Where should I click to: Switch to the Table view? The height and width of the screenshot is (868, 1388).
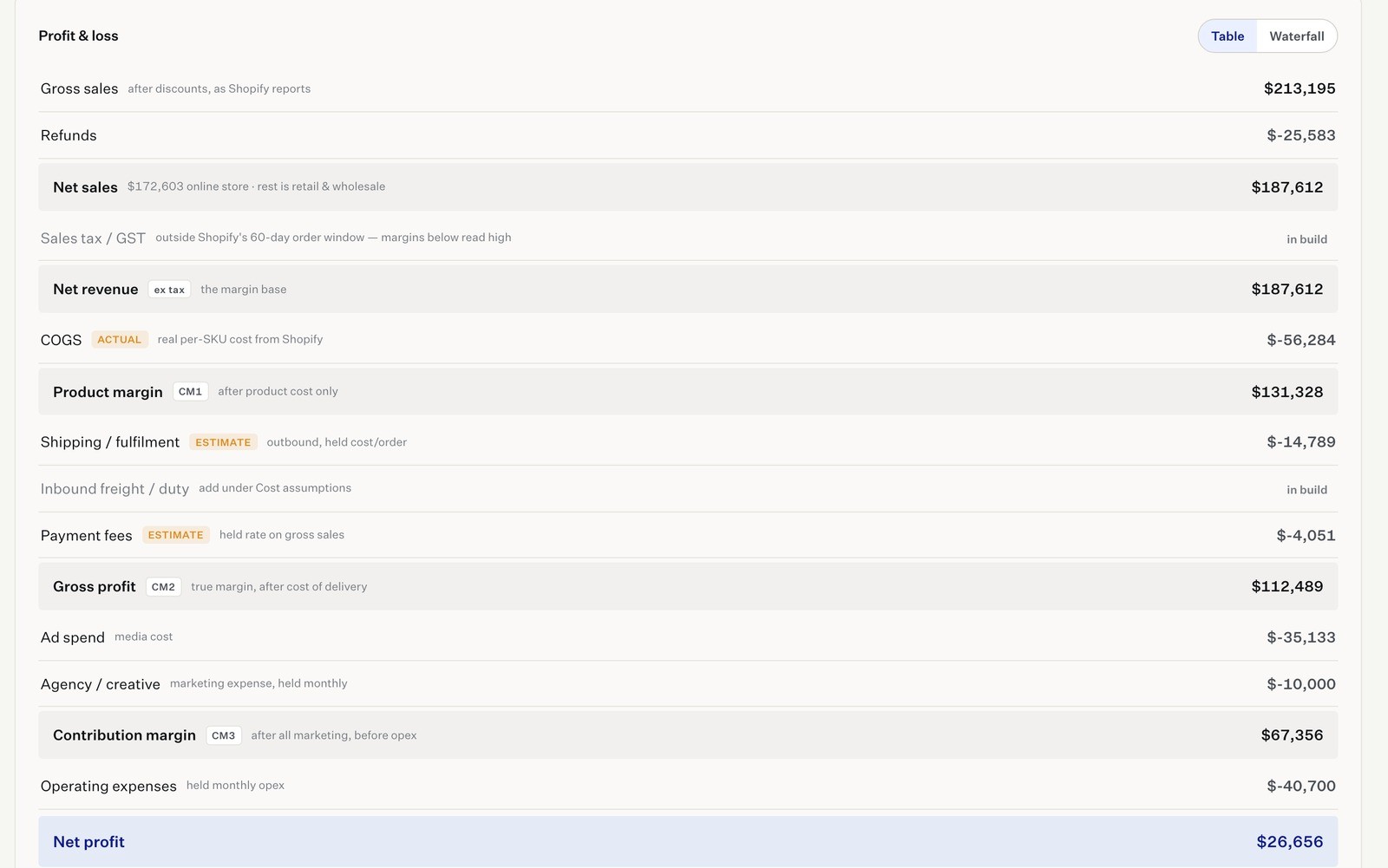[x=1228, y=36]
